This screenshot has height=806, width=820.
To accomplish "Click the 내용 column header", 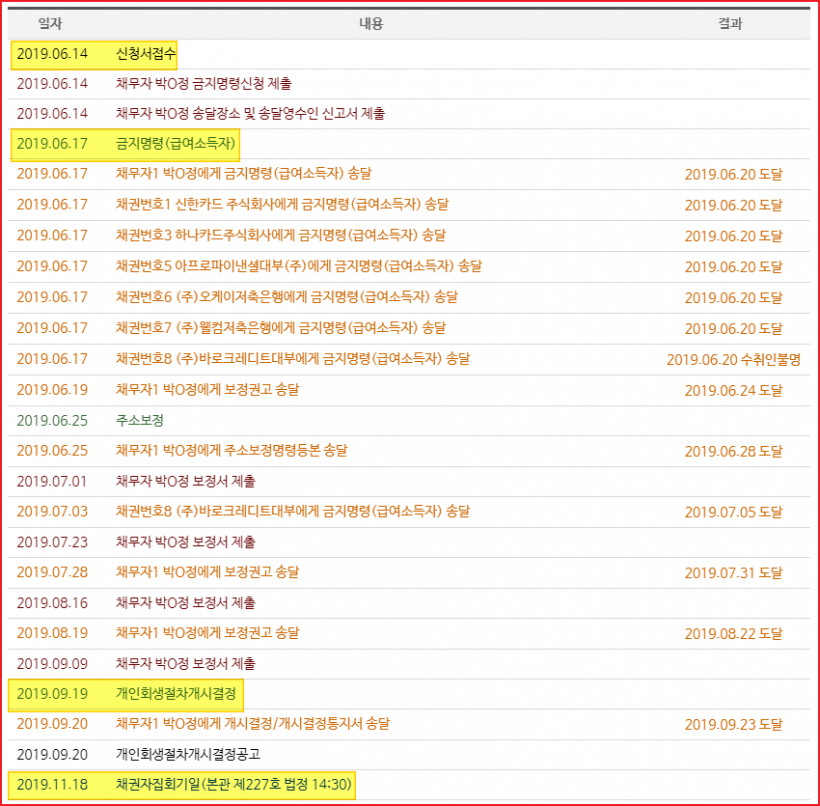I will [371, 24].
